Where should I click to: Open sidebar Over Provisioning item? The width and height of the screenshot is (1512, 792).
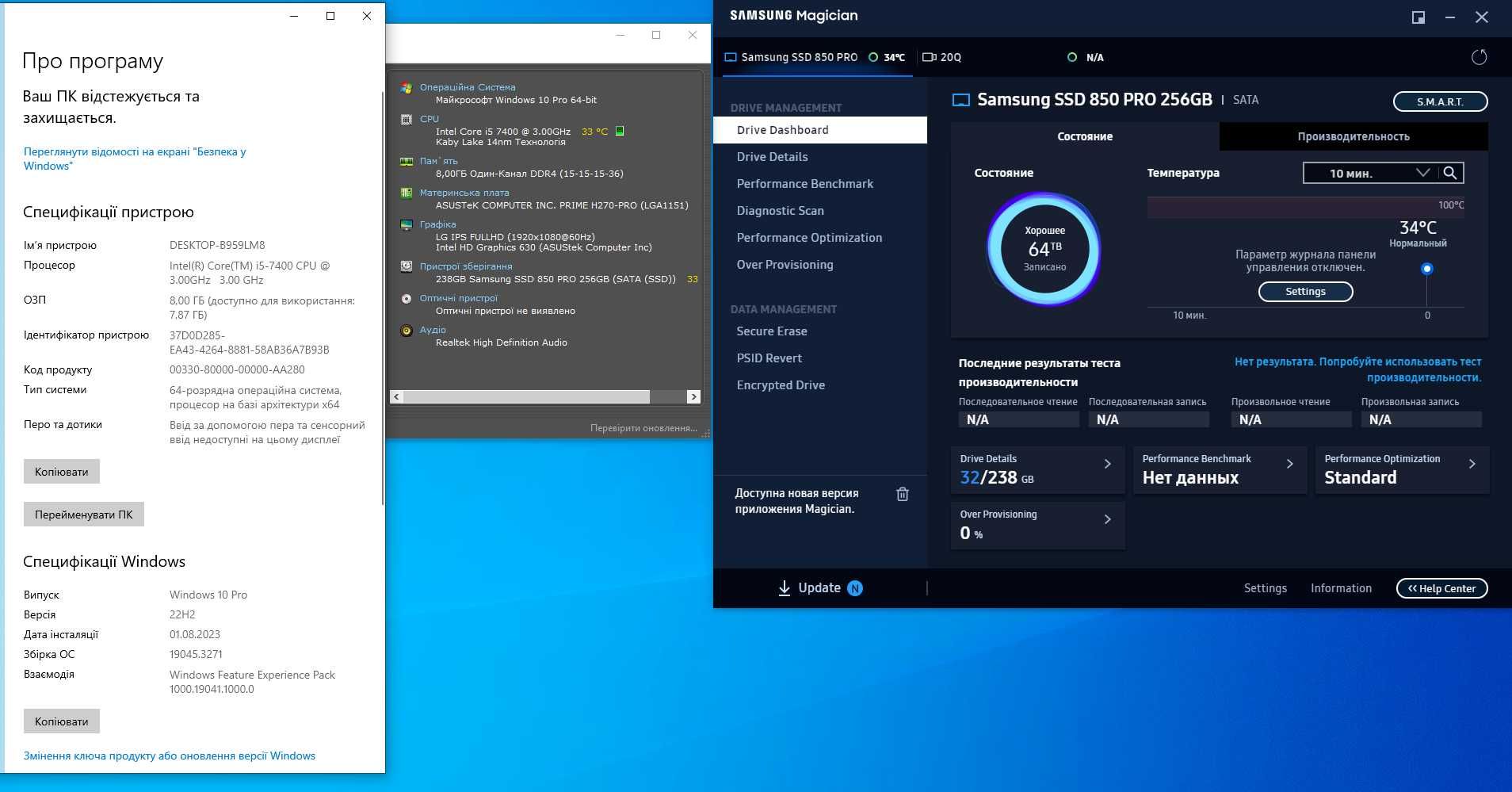coord(820,265)
